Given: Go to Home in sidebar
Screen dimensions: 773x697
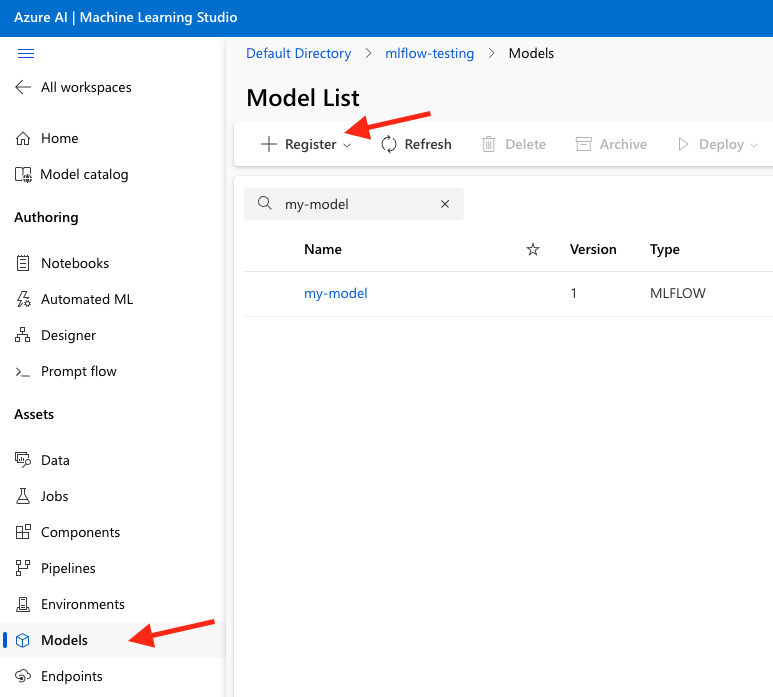Looking at the screenshot, I should [60, 138].
